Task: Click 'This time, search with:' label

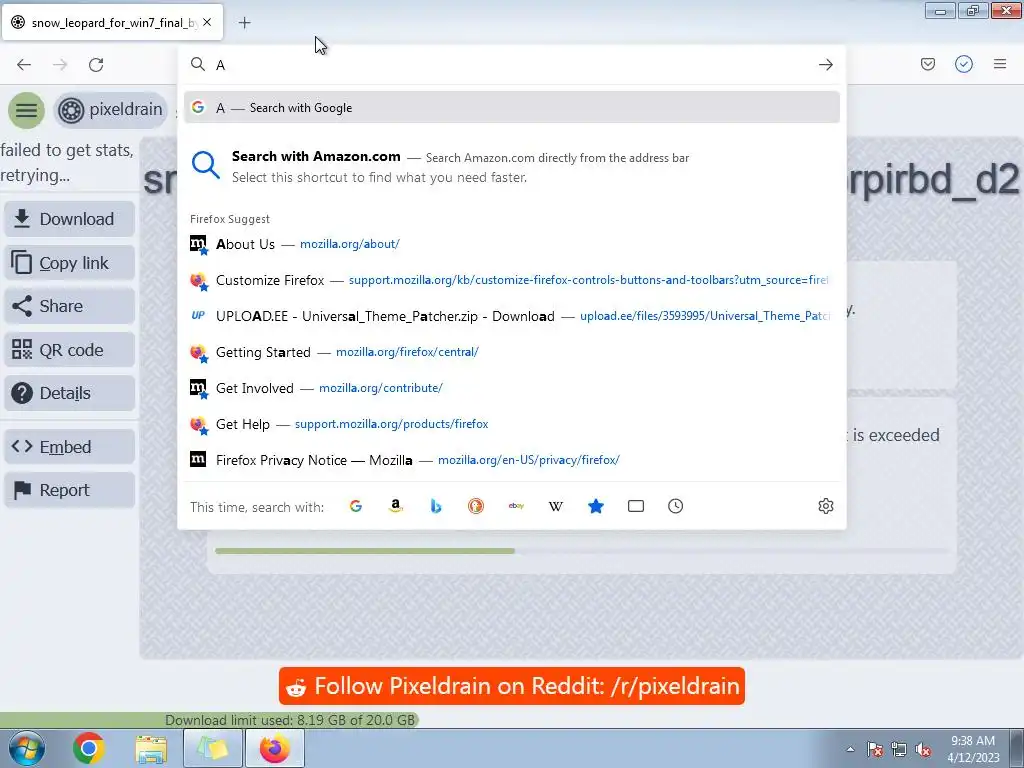Action: tap(257, 507)
